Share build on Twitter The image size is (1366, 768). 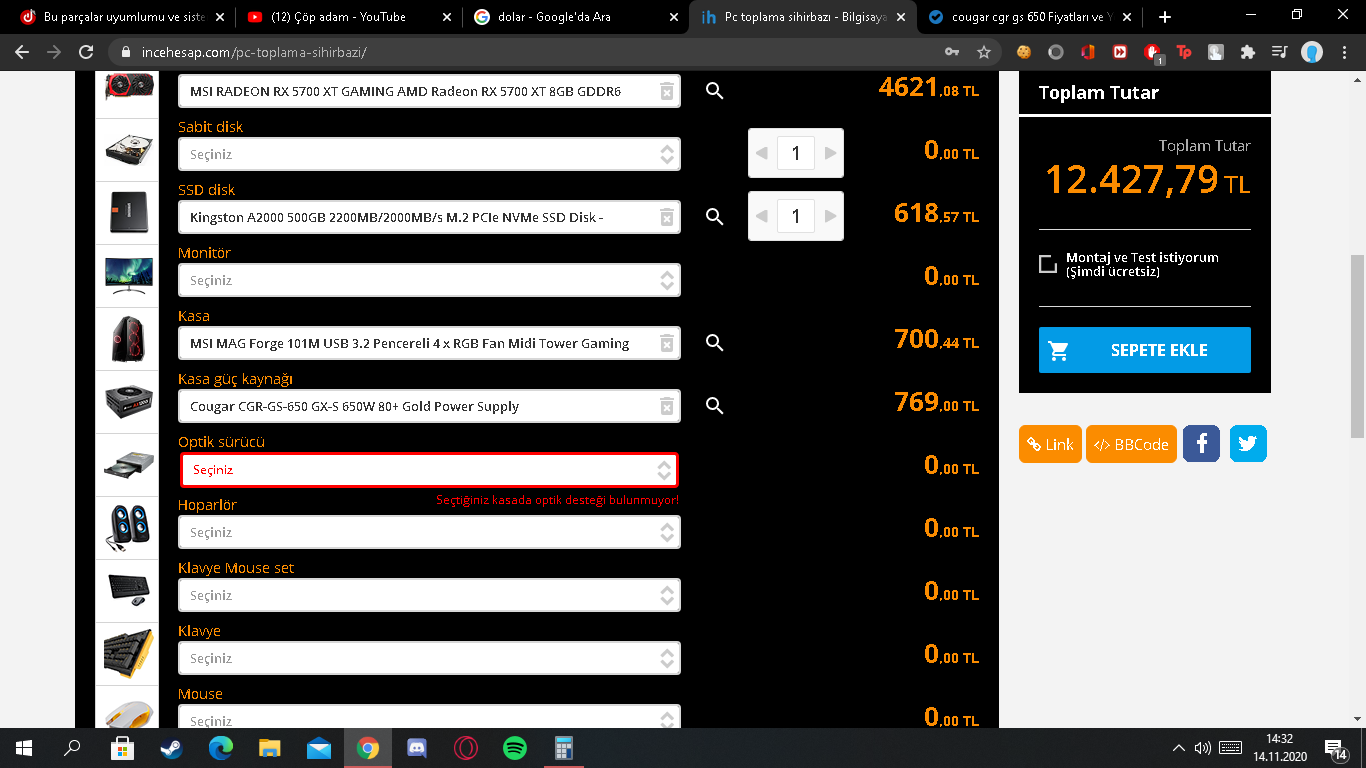coord(1248,444)
